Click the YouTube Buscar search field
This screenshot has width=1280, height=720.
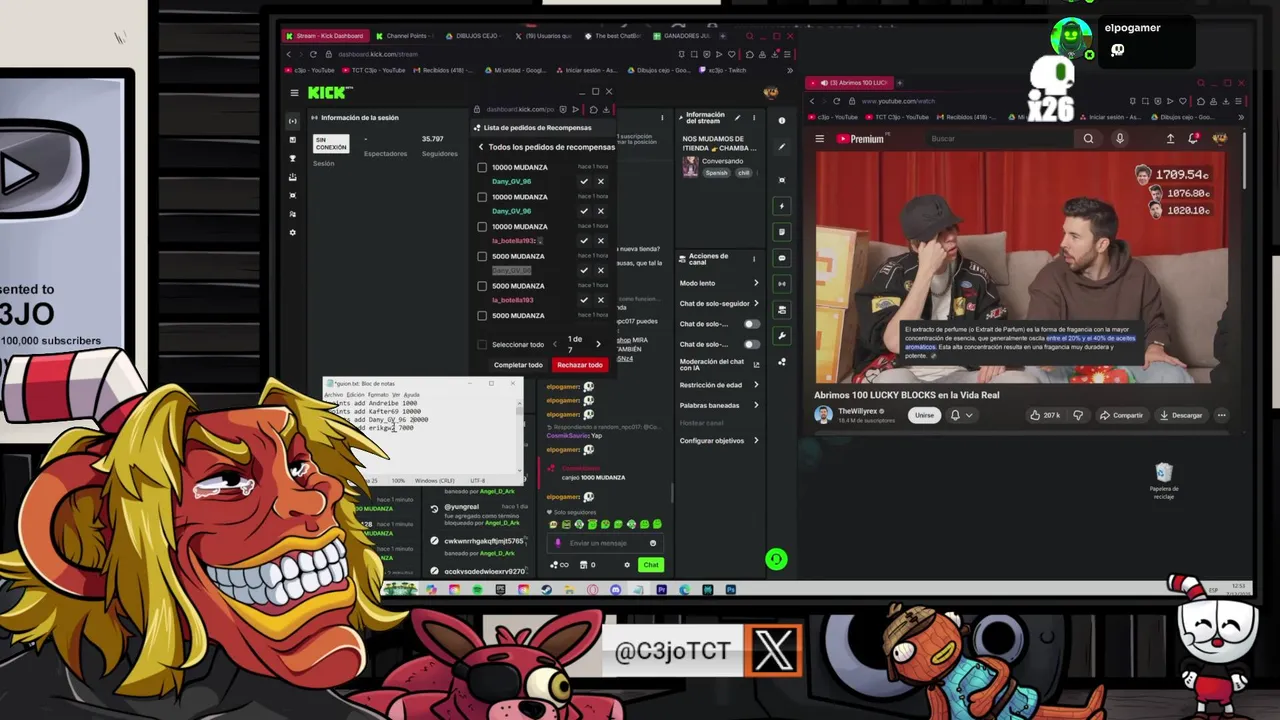coord(1000,139)
